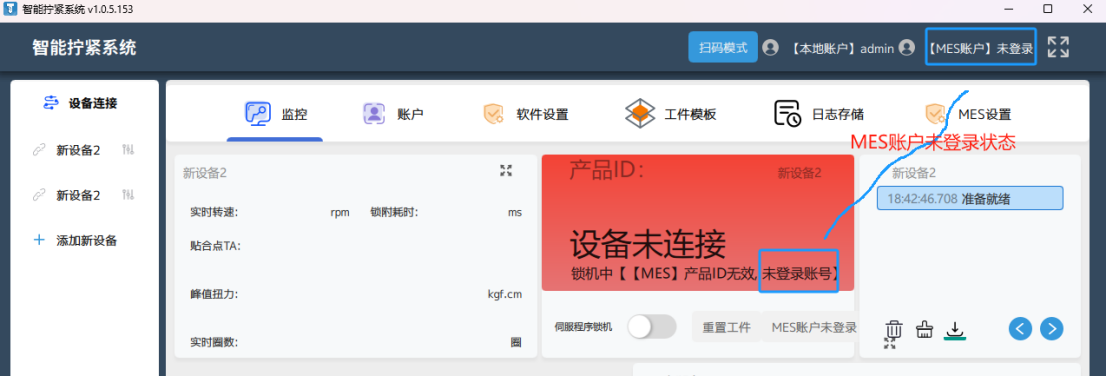The width and height of the screenshot is (1106, 376).
Task: Click the app logo in the title bar
Action: pos(11,9)
